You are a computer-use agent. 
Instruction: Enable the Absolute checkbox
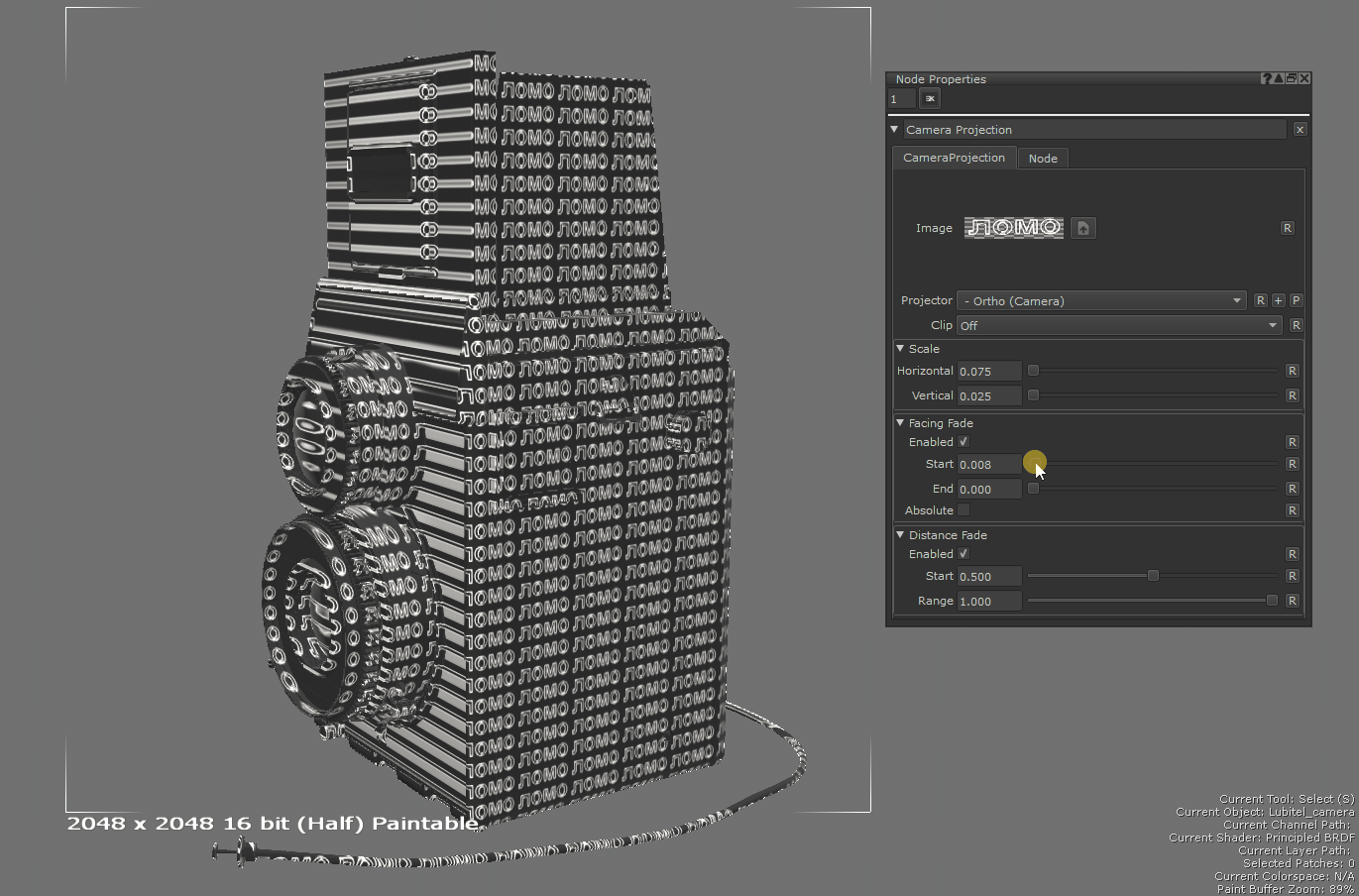coord(963,510)
